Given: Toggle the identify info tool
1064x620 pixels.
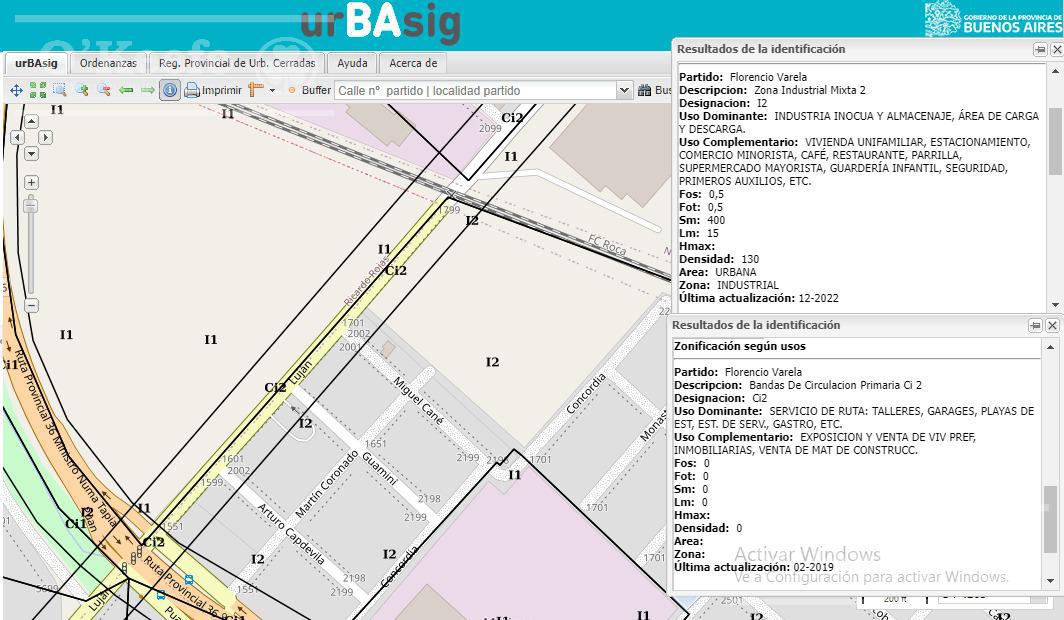Looking at the screenshot, I should [170, 90].
